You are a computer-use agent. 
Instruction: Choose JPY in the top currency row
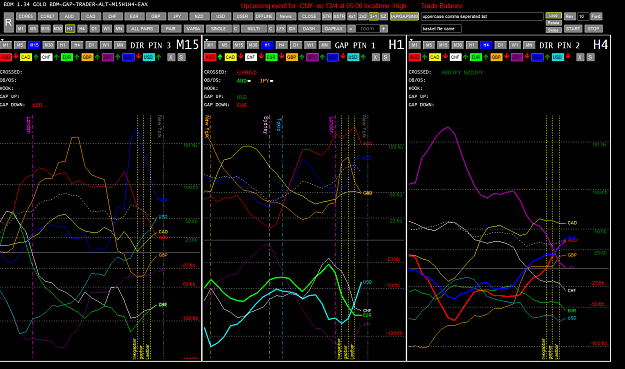click(x=177, y=16)
